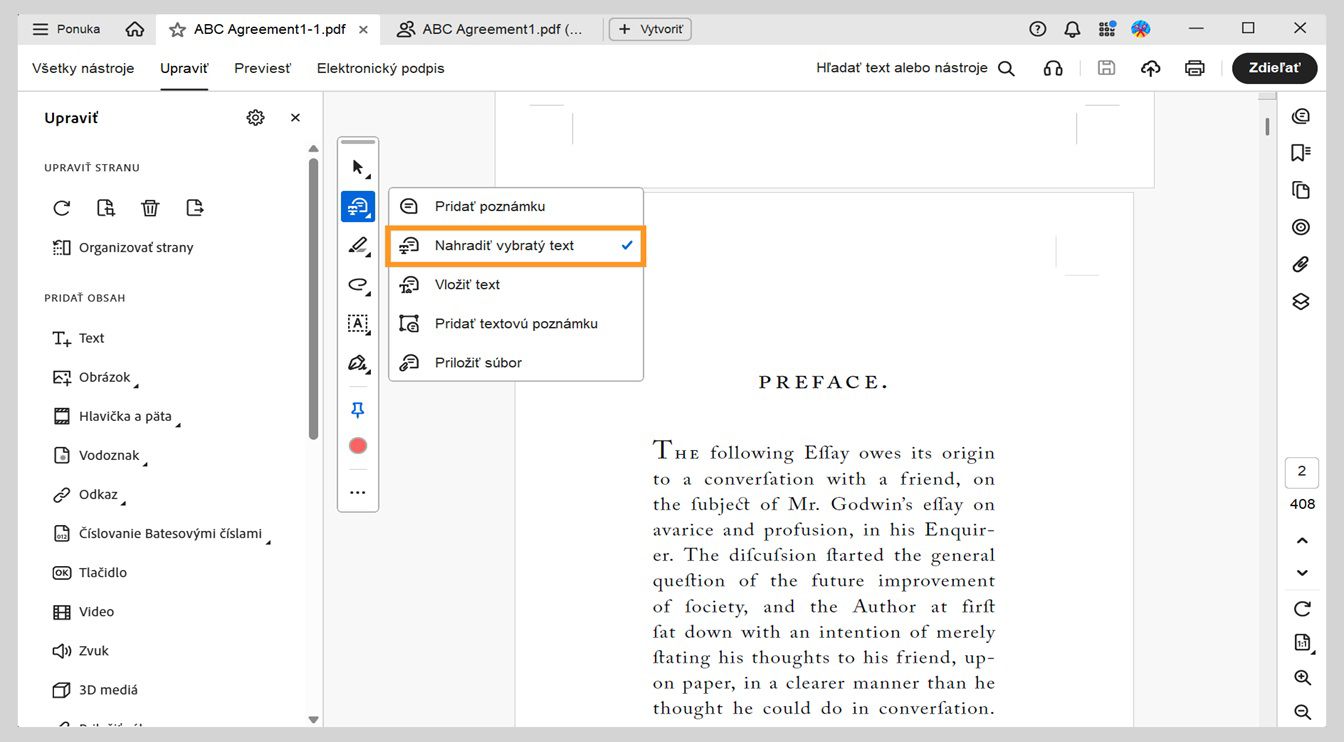Open the help question mark icon
This screenshot has height=742, width=1344.
pyautogui.click(x=1038, y=29)
